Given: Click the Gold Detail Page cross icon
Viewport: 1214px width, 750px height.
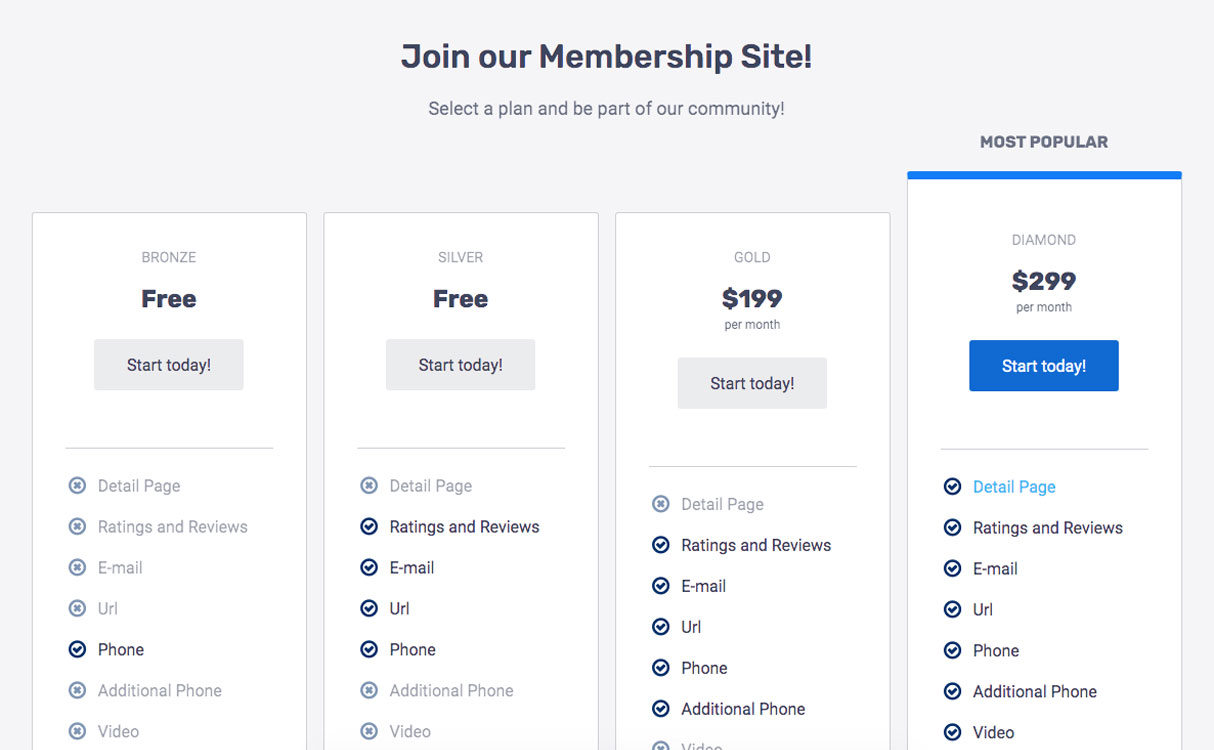Looking at the screenshot, I should click(x=660, y=504).
